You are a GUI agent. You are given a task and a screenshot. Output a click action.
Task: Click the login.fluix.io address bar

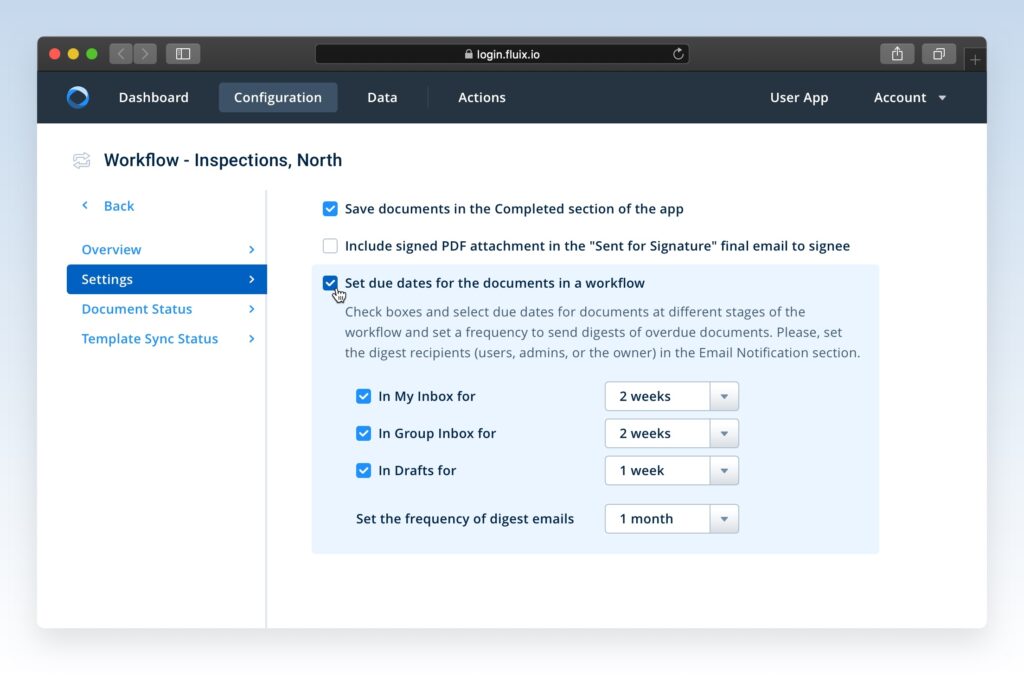pyautogui.click(x=502, y=54)
